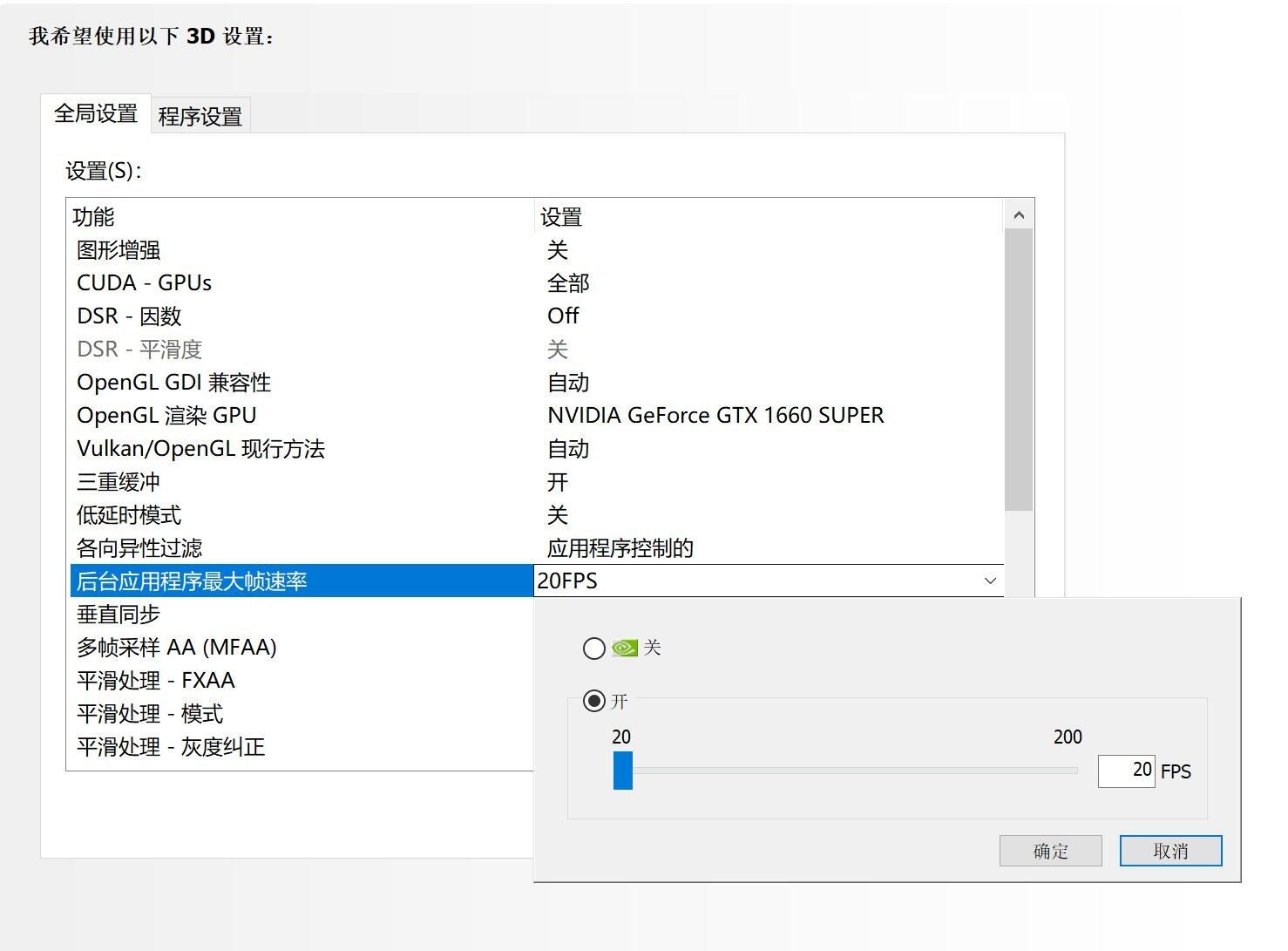This screenshot has width=1288, height=951.
Task: Click the 自动 value for OpenGL GDI 兼容性
Action: pyautogui.click(x=568, y=383)
